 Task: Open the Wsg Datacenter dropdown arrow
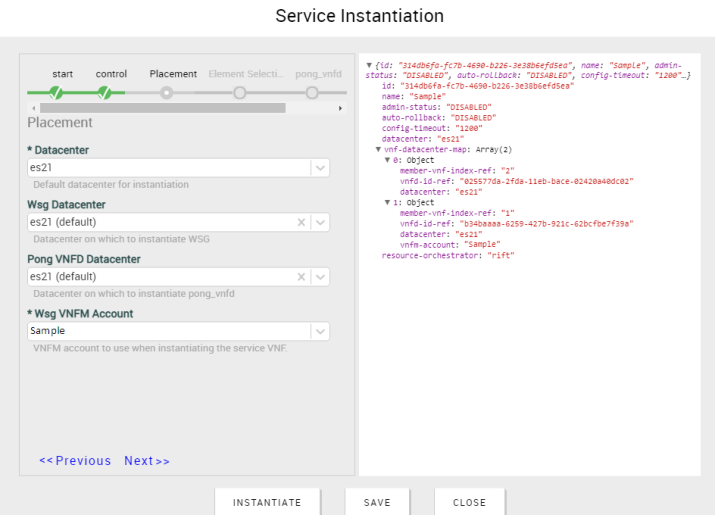point(320,222)
